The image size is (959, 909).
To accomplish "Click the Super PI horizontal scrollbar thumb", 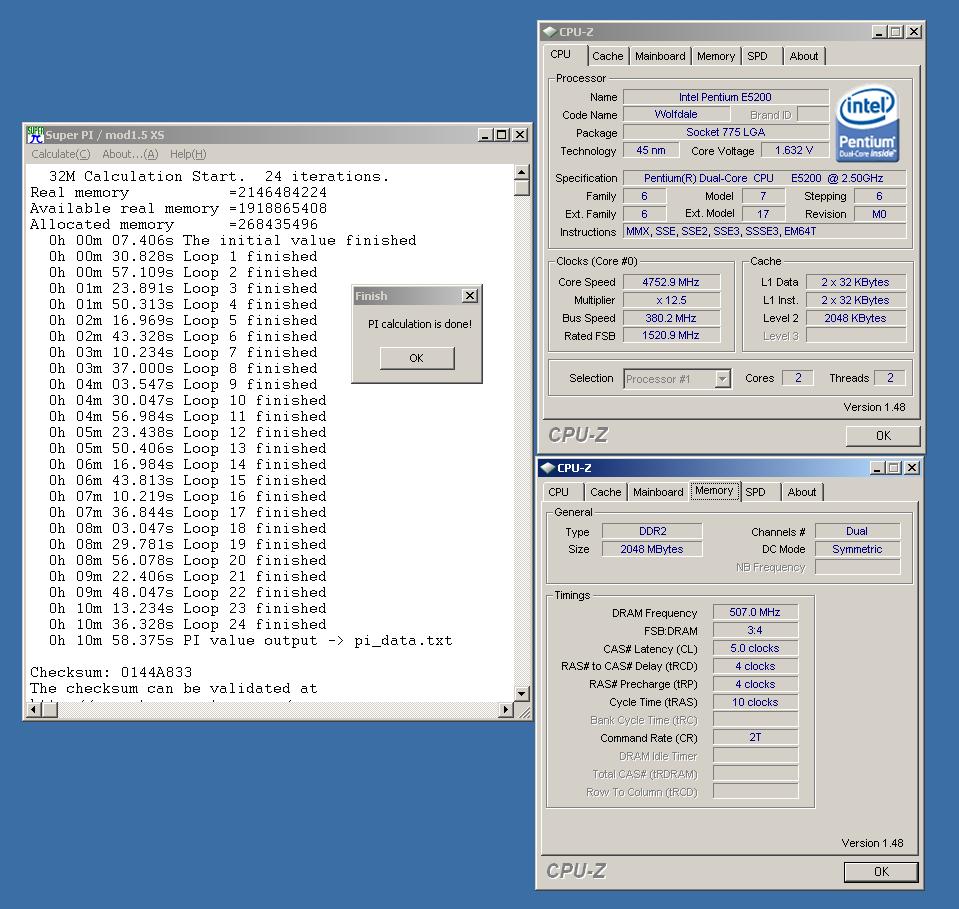I will 50,710.
